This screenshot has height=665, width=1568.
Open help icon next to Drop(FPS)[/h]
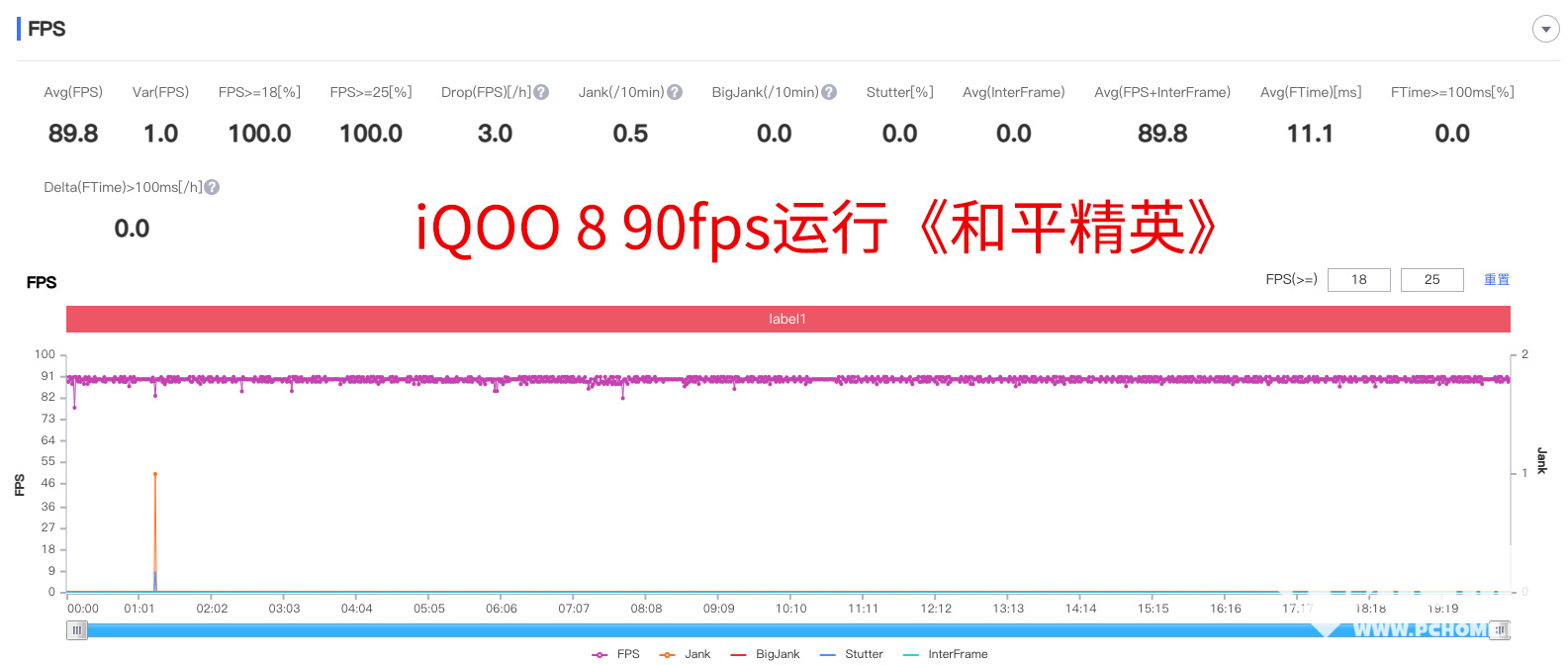pos(541,92)
